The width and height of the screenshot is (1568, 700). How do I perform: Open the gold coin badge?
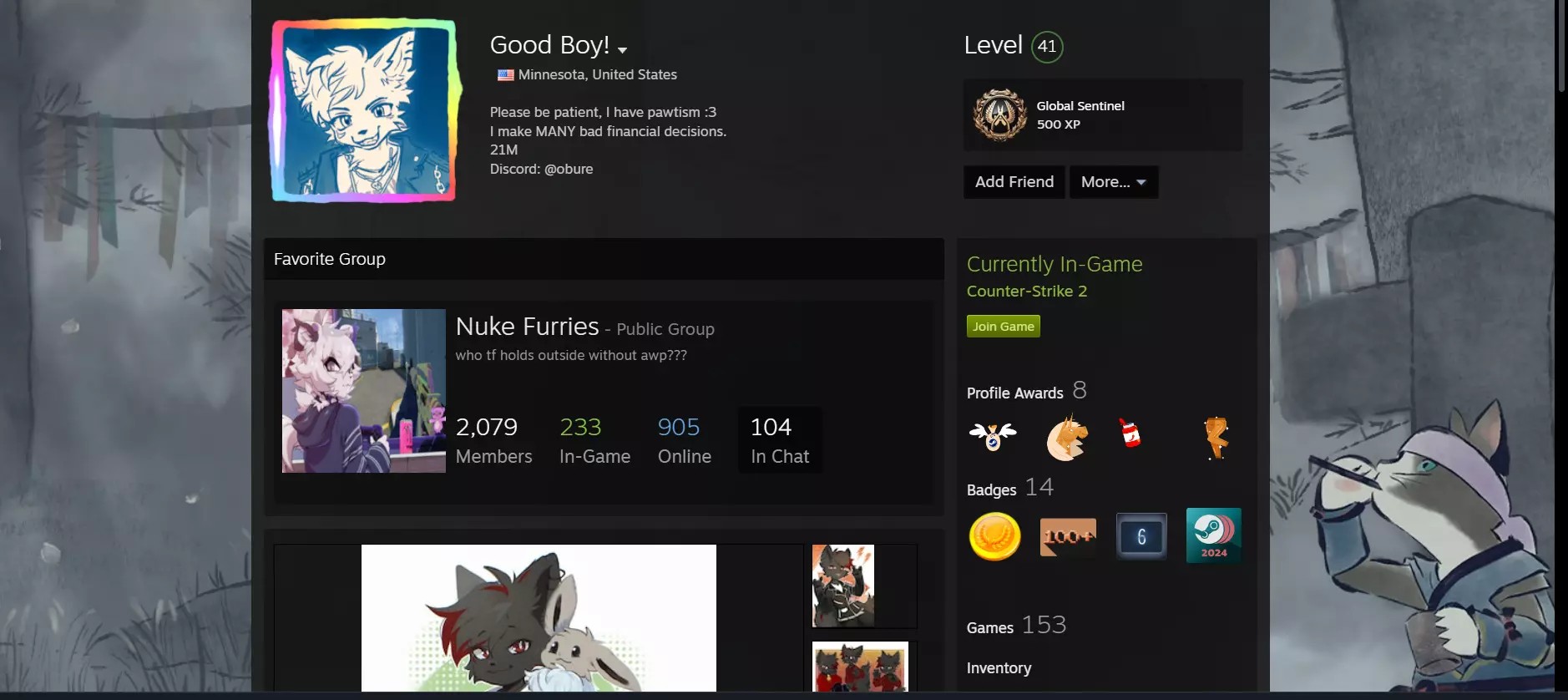(x=994, y=535)
